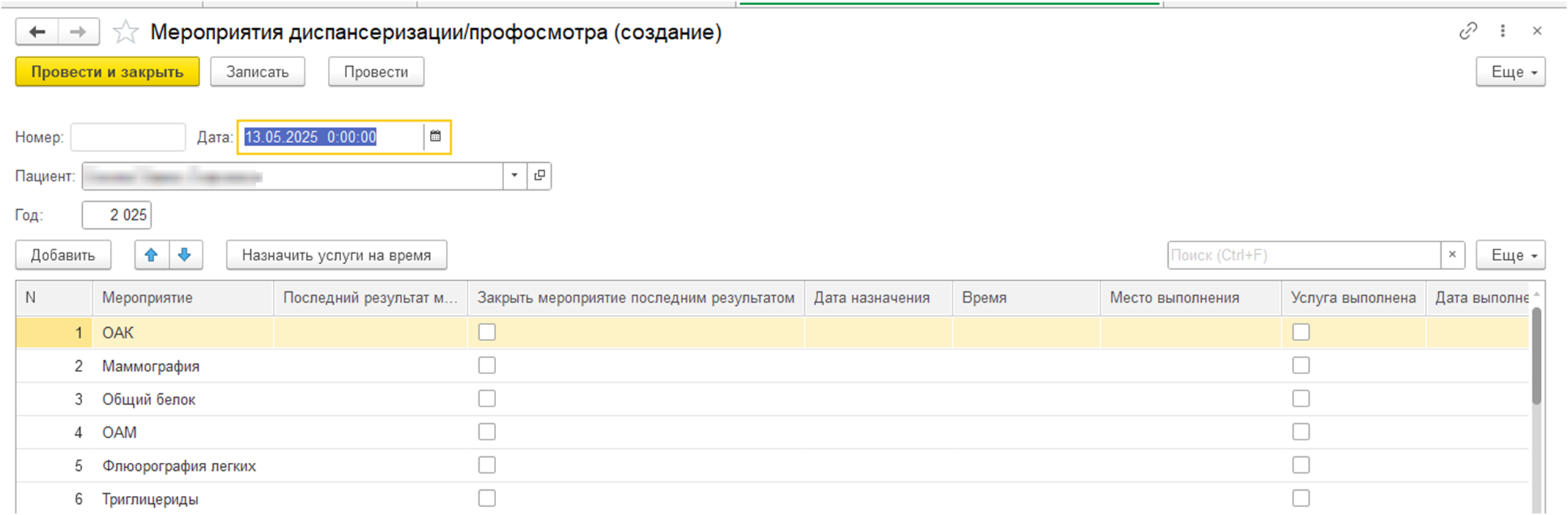Copy link using chain icon
1568x515 pixels.
1467,31
